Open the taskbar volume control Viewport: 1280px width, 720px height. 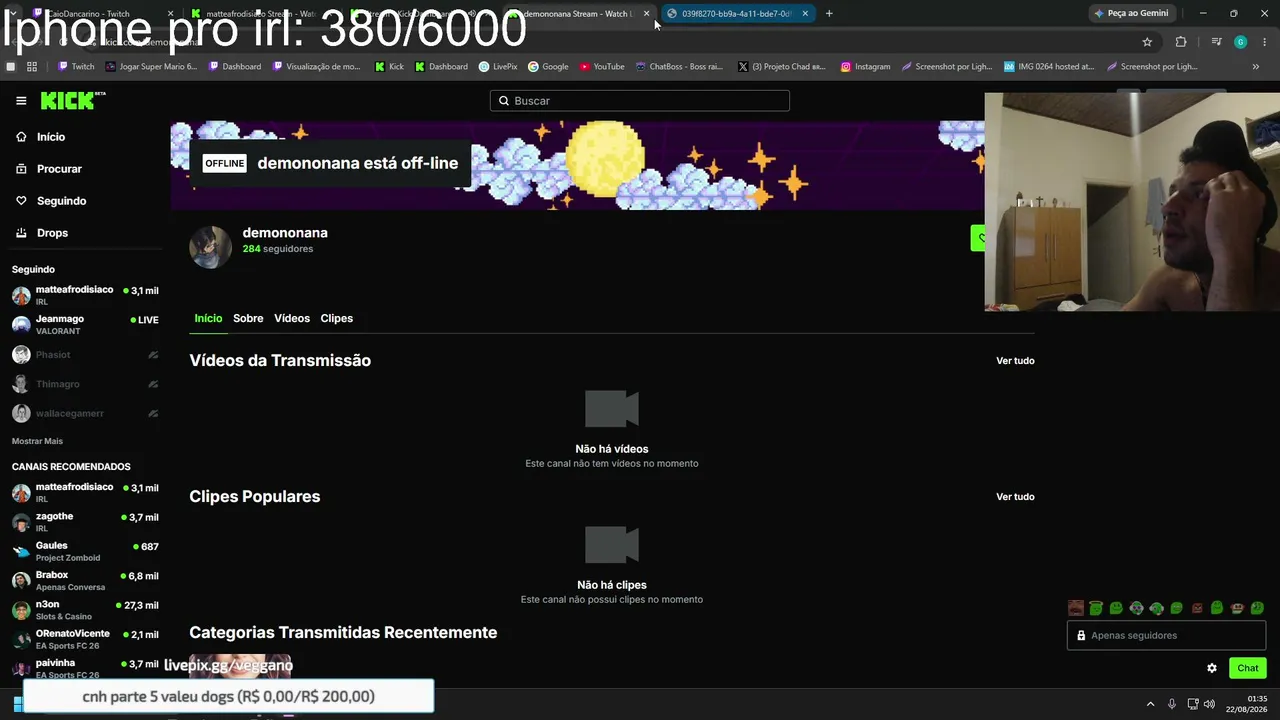tap(1209, 704)
